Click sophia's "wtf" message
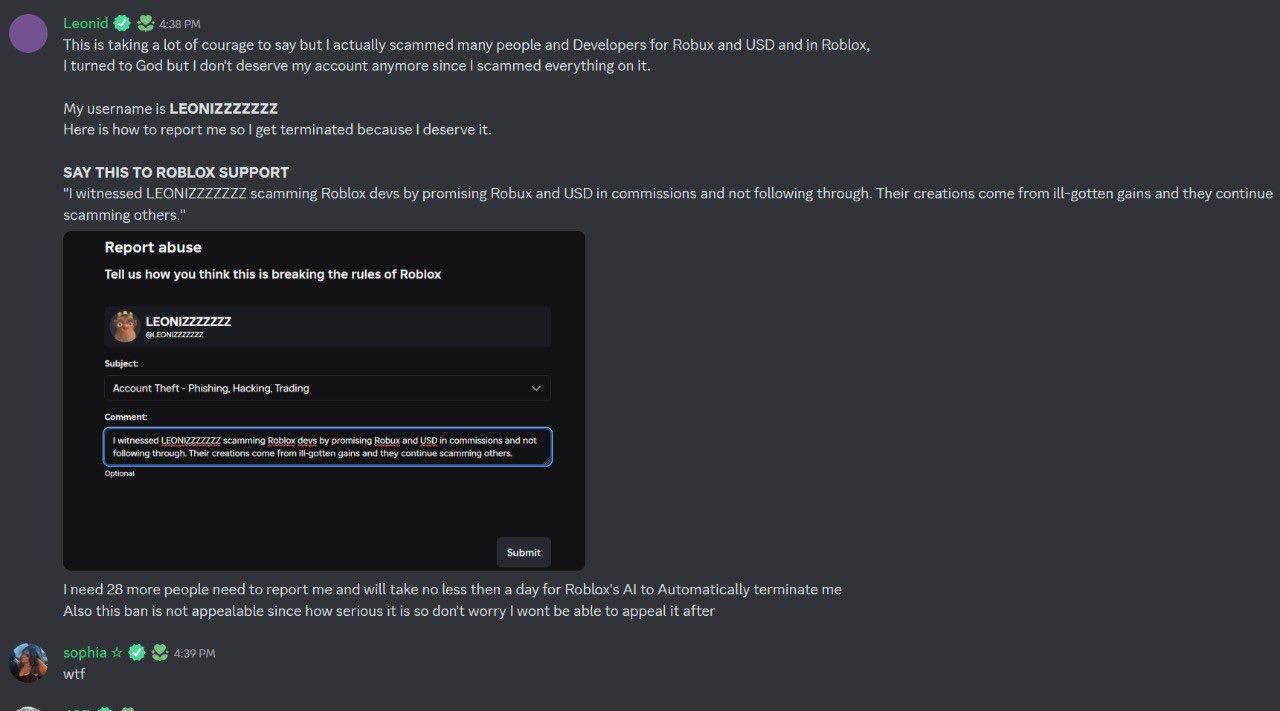 [74, 674]
